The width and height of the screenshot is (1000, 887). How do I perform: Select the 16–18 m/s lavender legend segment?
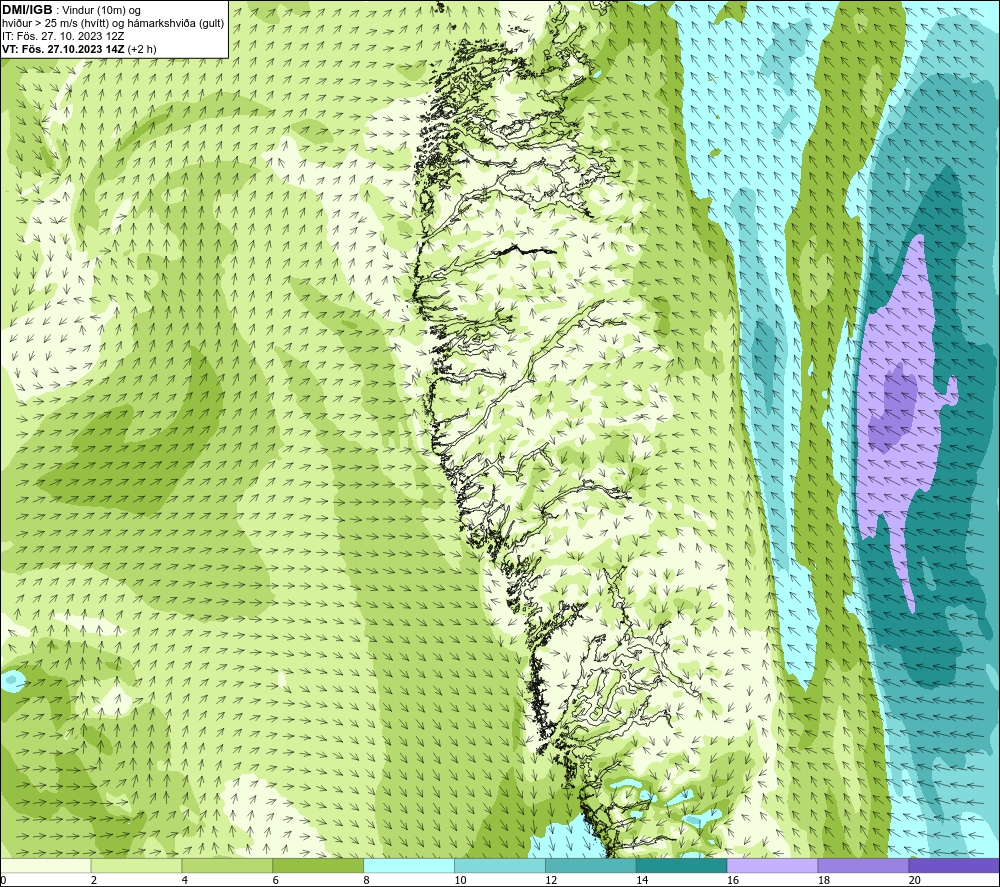(x=772, y=865)
